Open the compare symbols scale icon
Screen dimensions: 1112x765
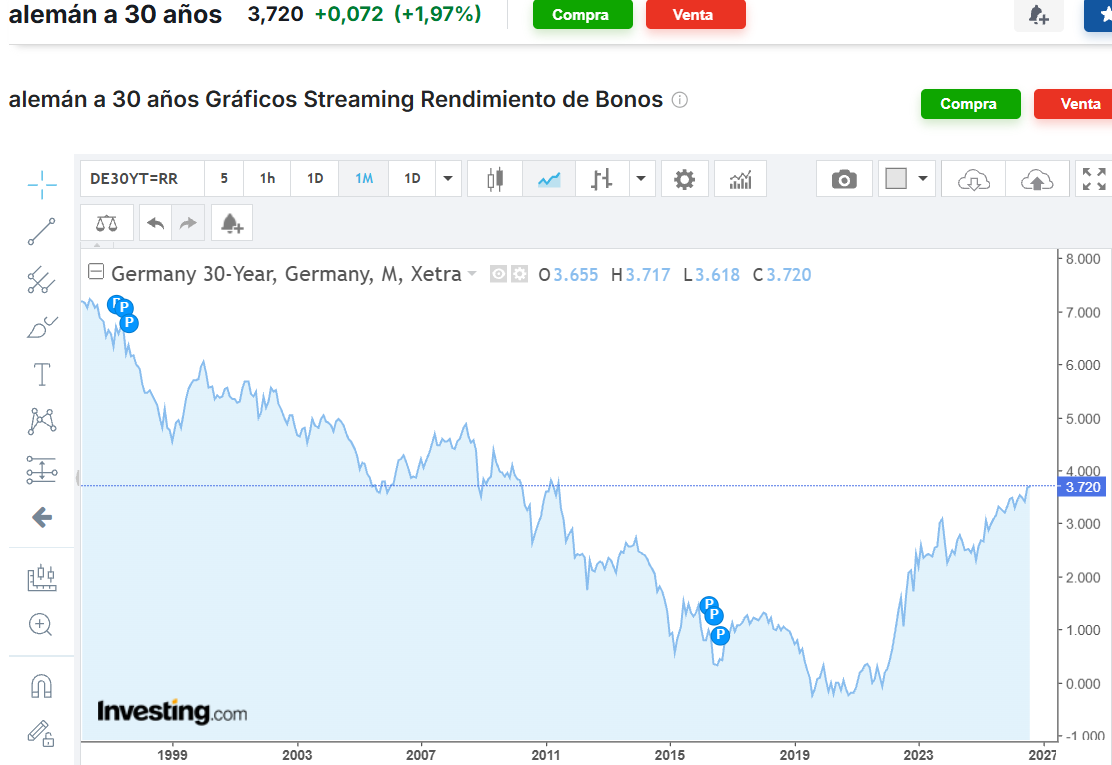pos(106,223)
